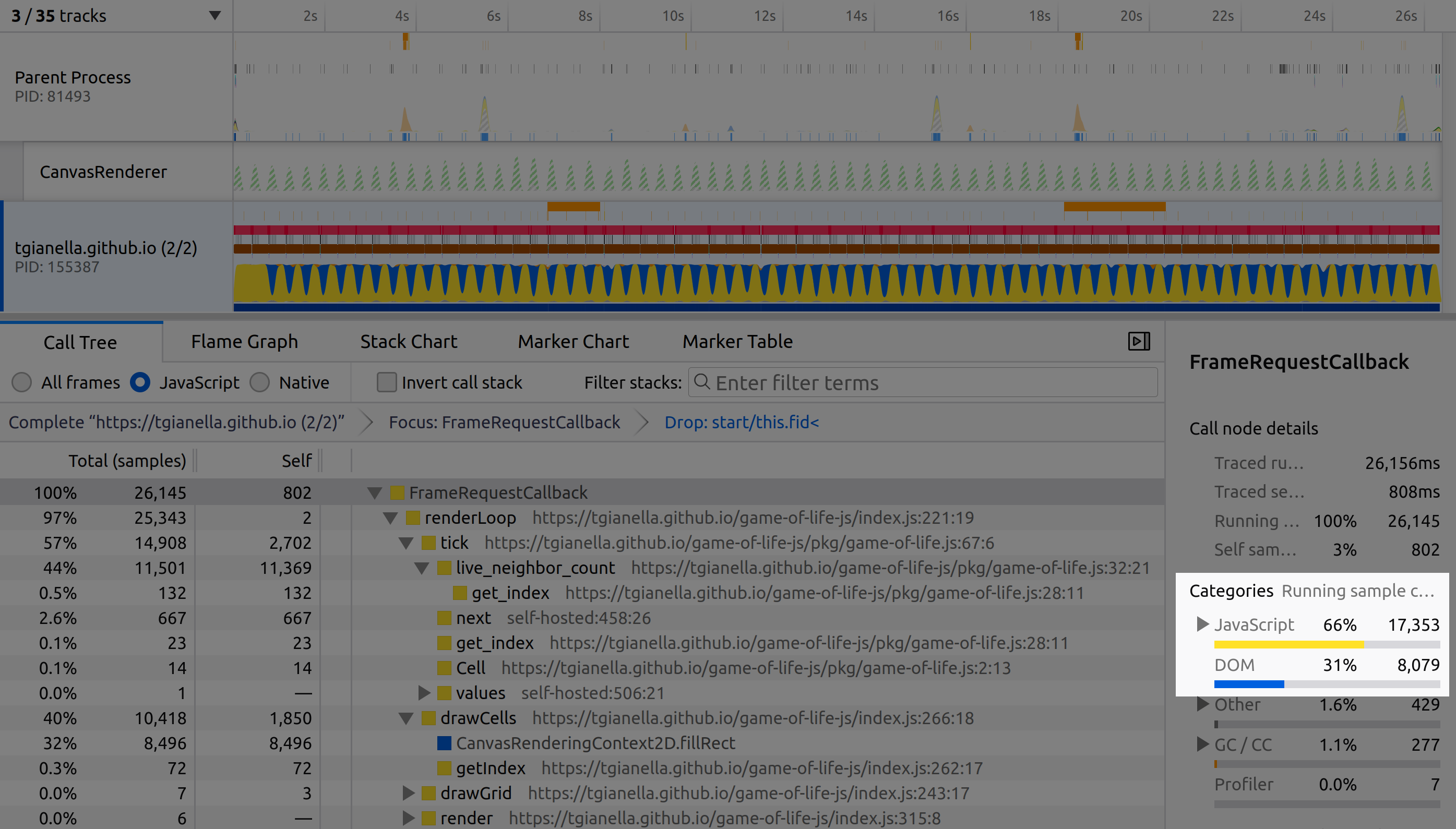Switch to the Flame Graph tab

pos(244,342)
